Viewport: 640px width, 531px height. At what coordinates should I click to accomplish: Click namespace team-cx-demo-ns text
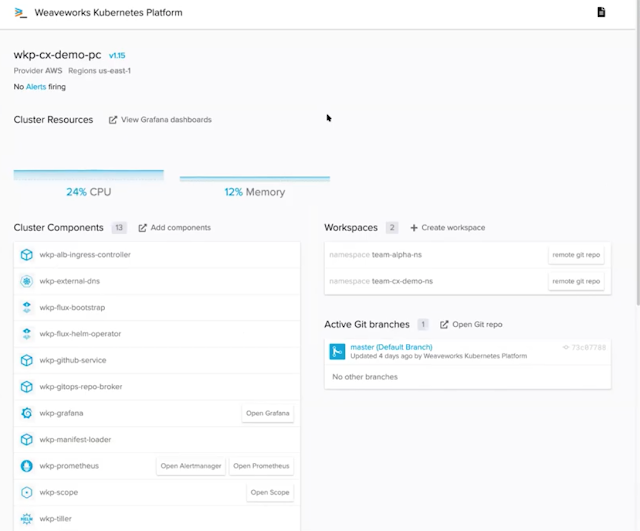point(381,281)
